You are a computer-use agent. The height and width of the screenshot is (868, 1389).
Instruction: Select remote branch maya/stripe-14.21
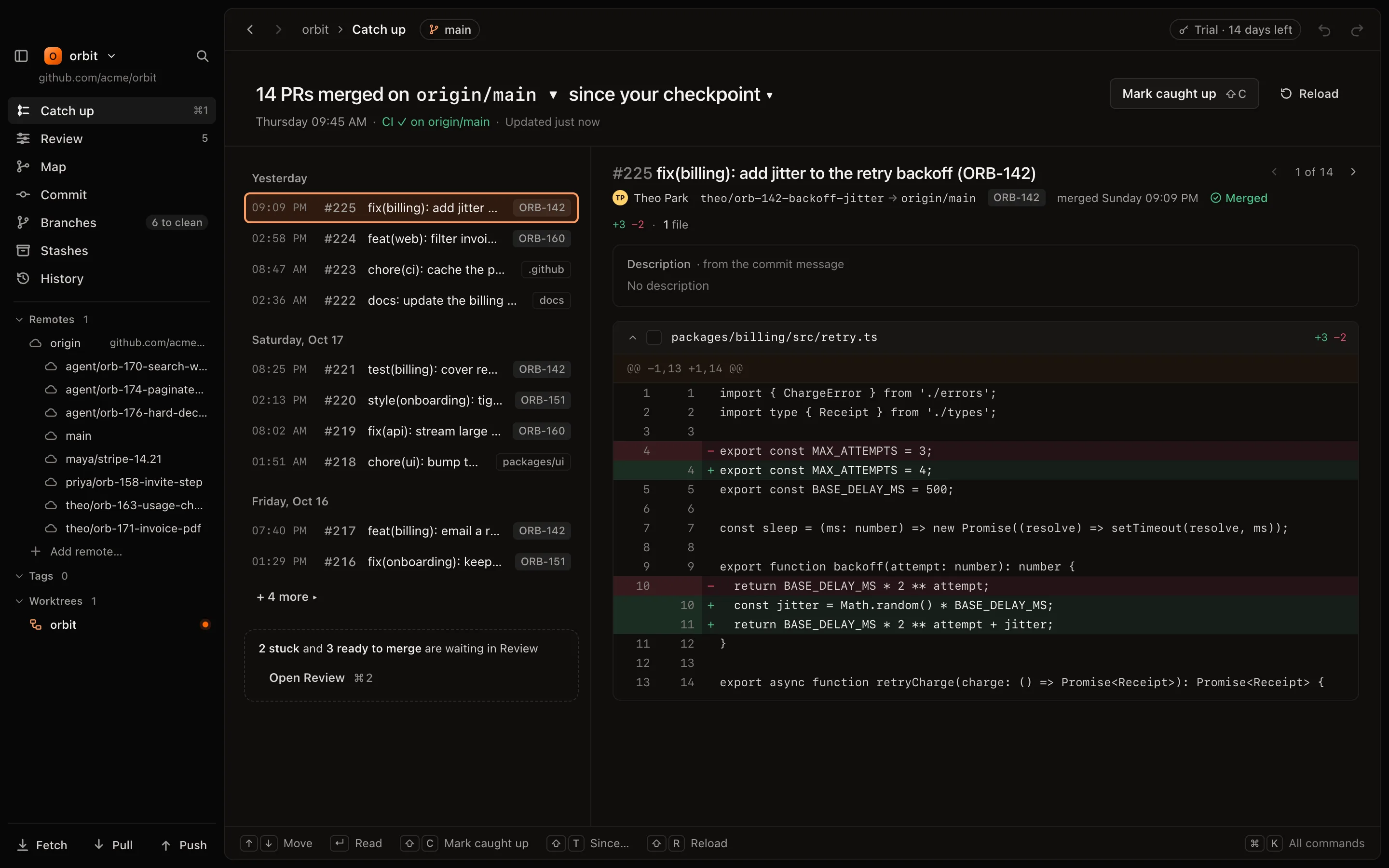point(114,459)
